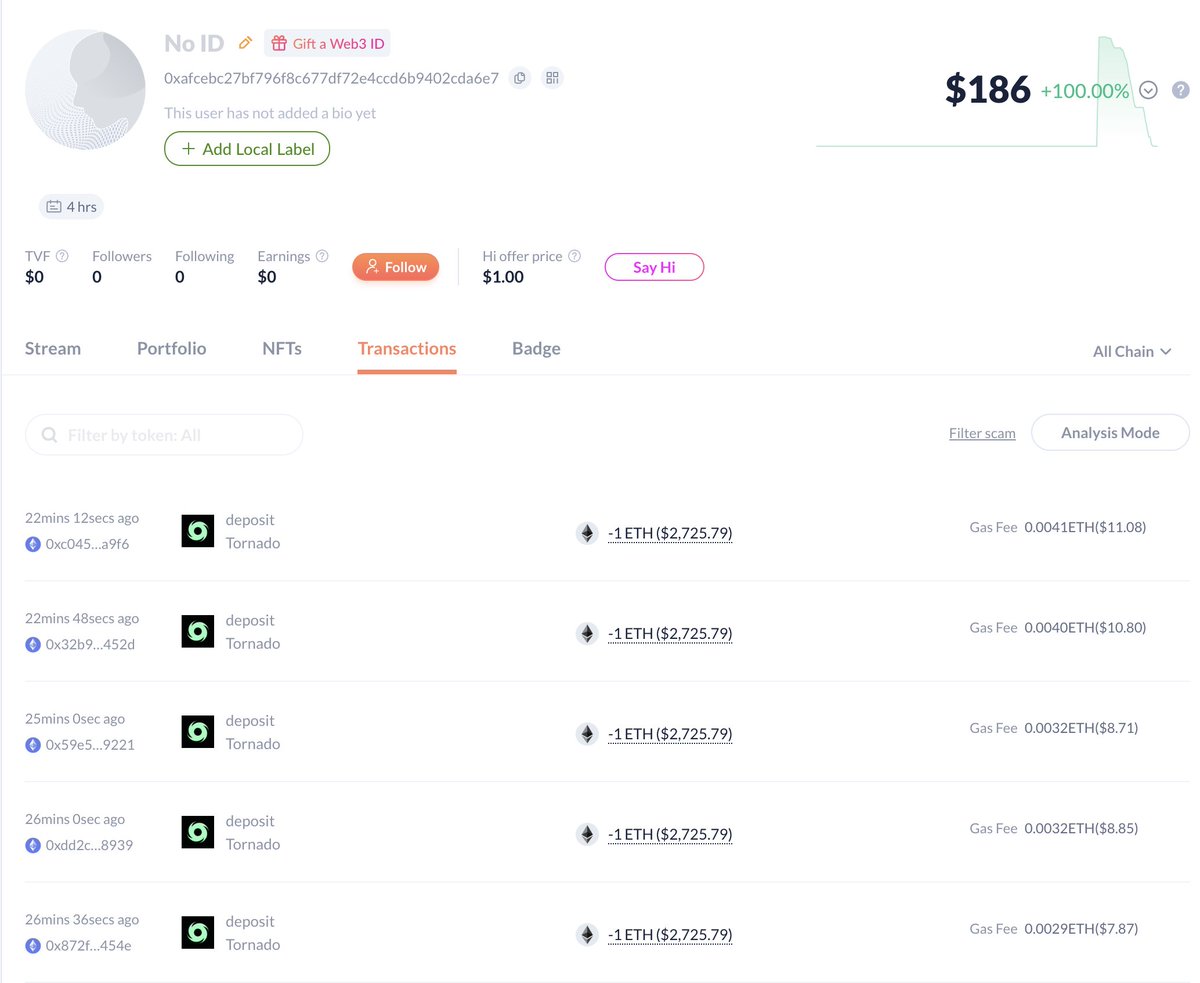This screenshot has width=1200, height=983.
Task: Enable Analysis Mode
Action: point(1110,433)
